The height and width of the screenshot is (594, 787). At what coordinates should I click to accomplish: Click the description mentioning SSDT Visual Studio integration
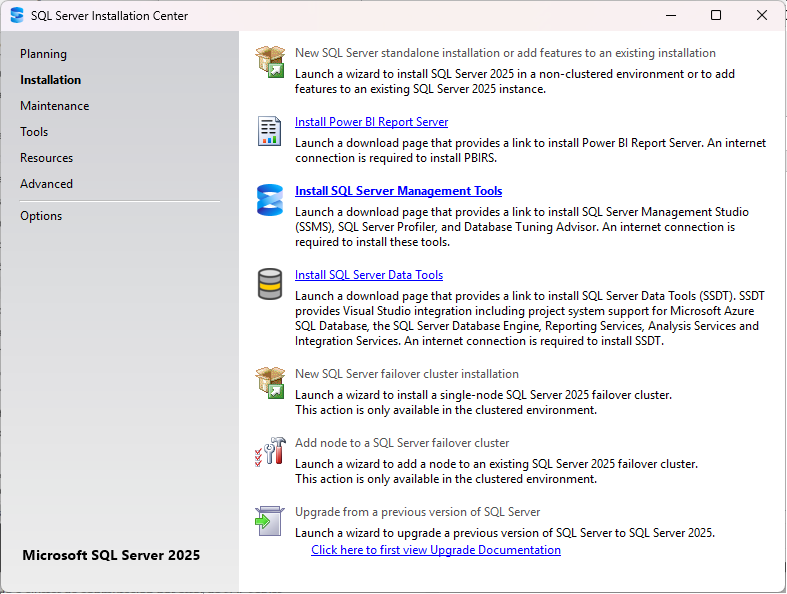pos(530,318)
